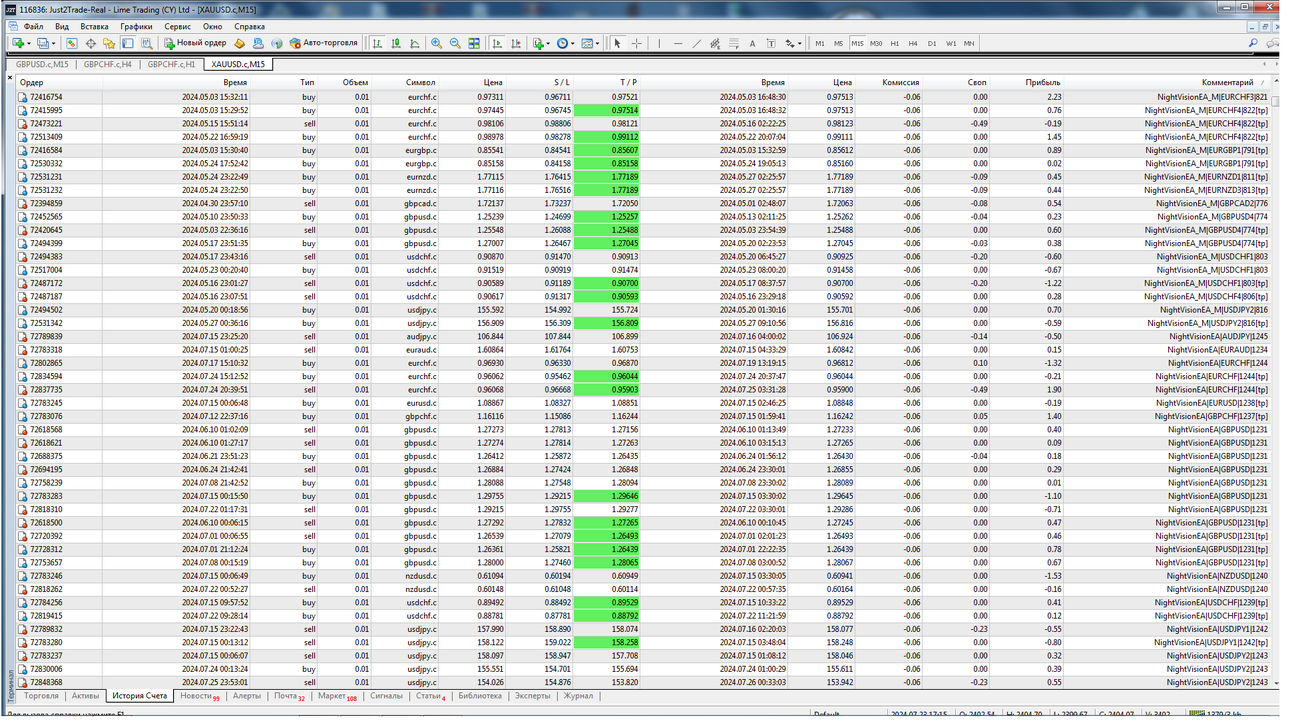
Task: Click the Zoom In magnifier icon
Action: [437, 43]
